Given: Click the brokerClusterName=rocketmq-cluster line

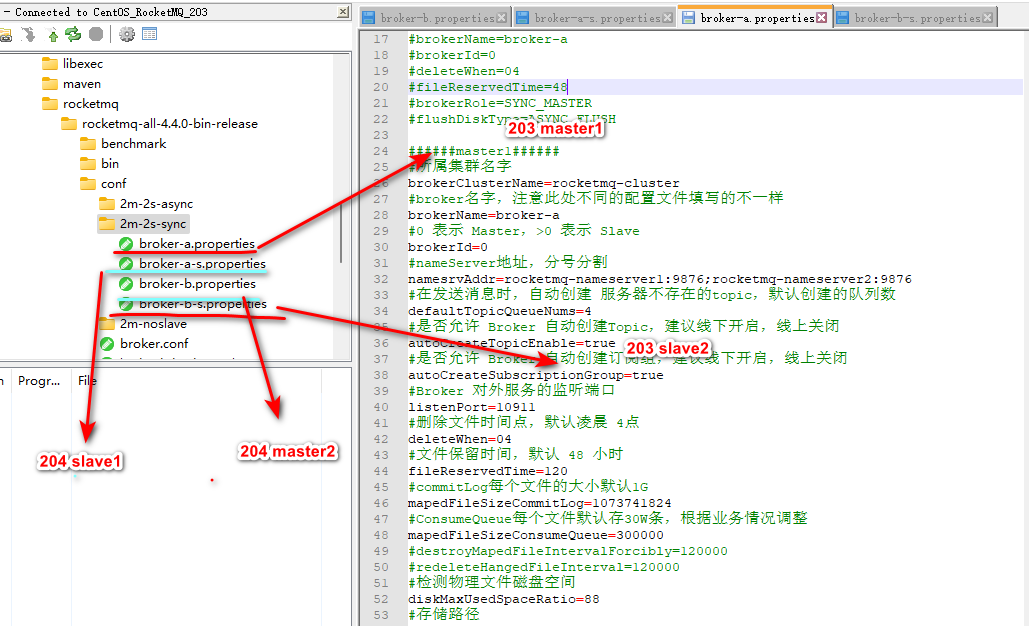Looking at the screenshot, I should click(x=543, y=183).
